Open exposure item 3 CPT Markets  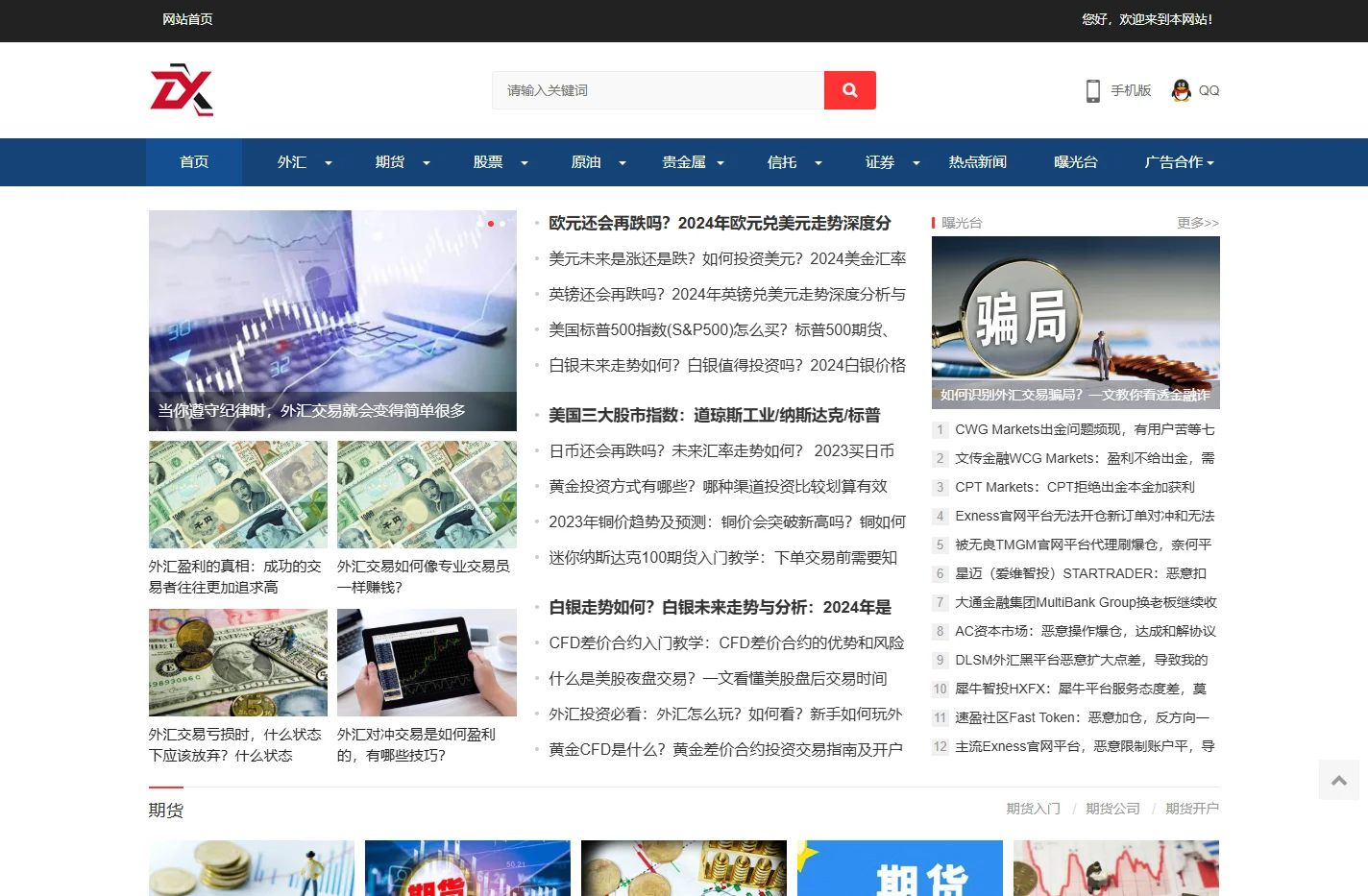(1075, 487)
